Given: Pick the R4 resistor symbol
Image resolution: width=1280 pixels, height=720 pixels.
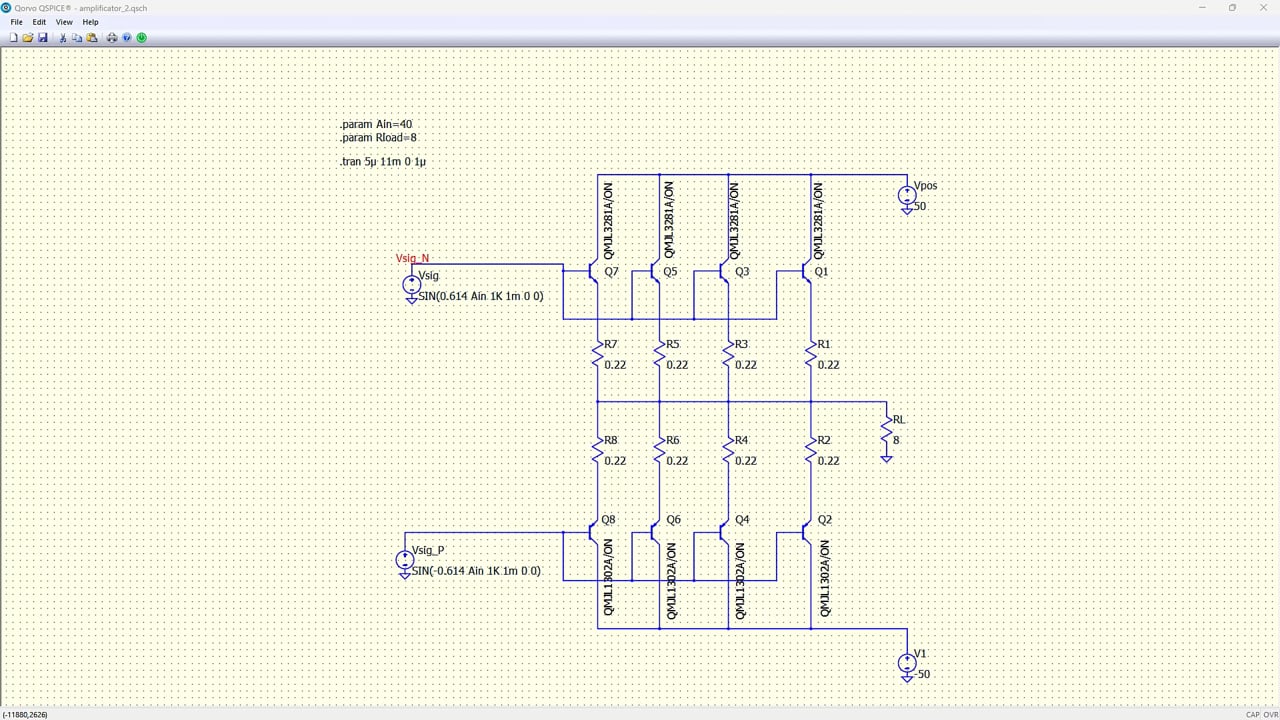Looking at the screenshot, I should pyautogui.click(x=729, y=450).
